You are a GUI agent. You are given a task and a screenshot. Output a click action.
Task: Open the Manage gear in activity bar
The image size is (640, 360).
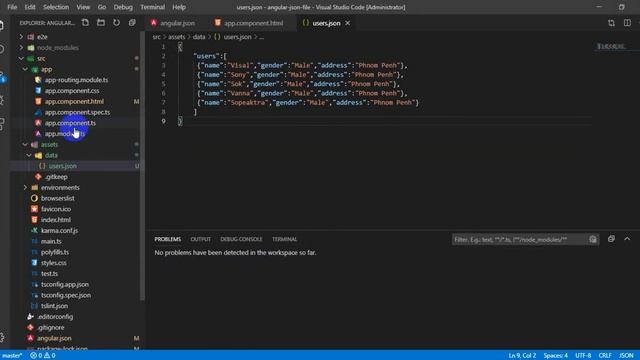(2, 337)
